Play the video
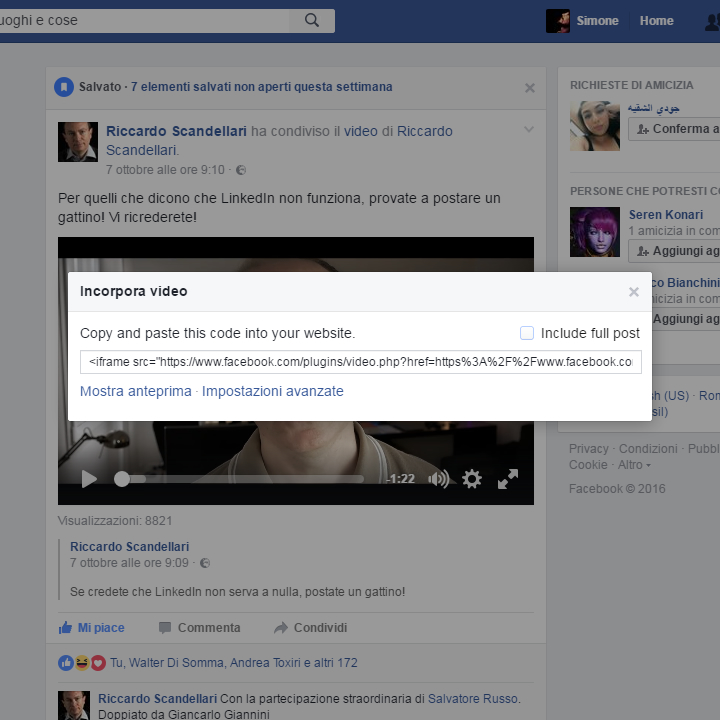The height and width of the screenshot is (720, 720). tap(89, 479)
